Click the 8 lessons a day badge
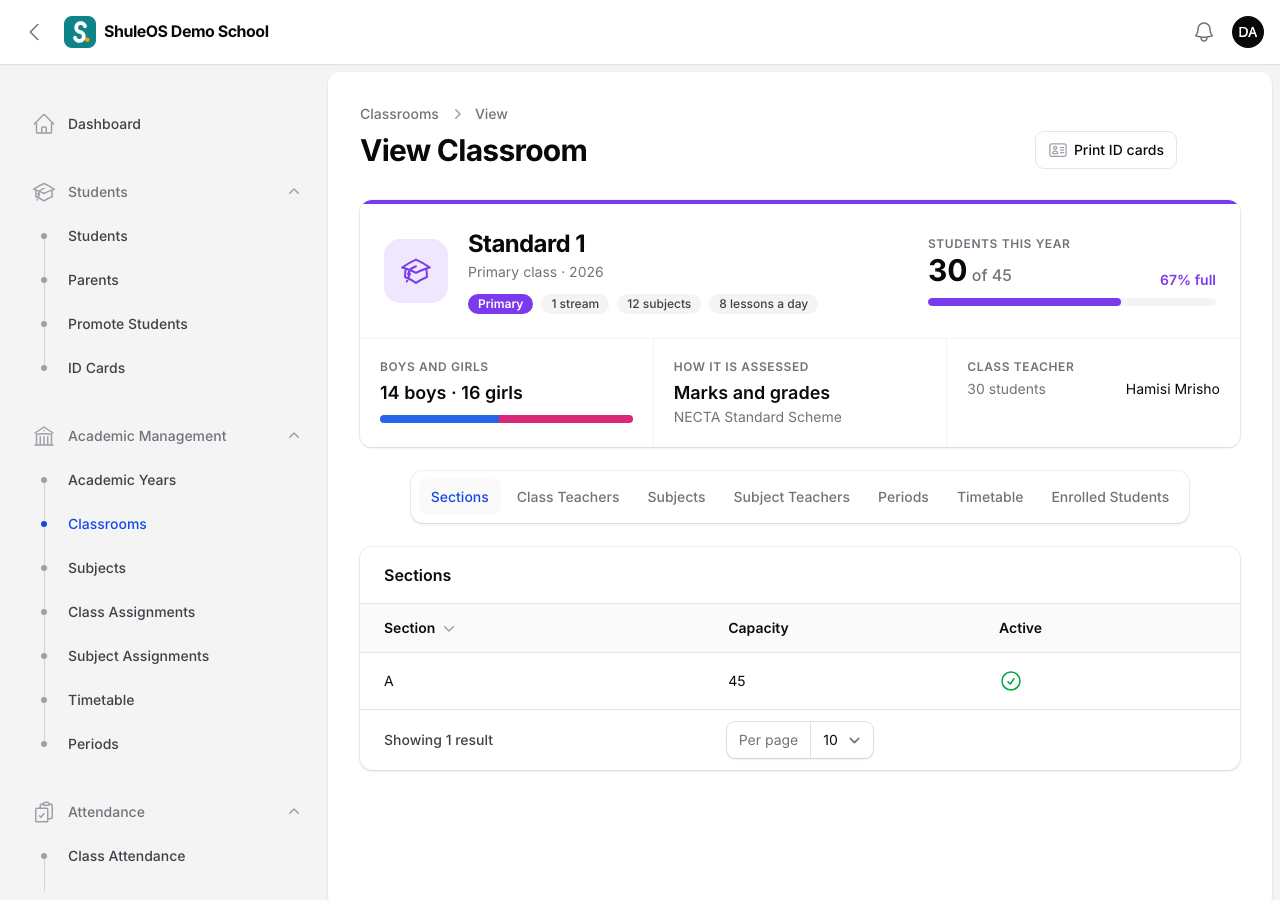 [763, 304]
